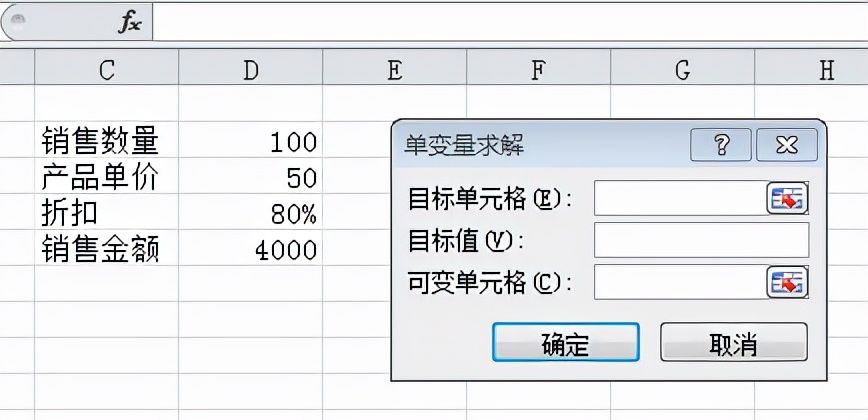Screen dimensions: 868x420
Task: Select the cell containing 4000
Action: pos(250,250)
